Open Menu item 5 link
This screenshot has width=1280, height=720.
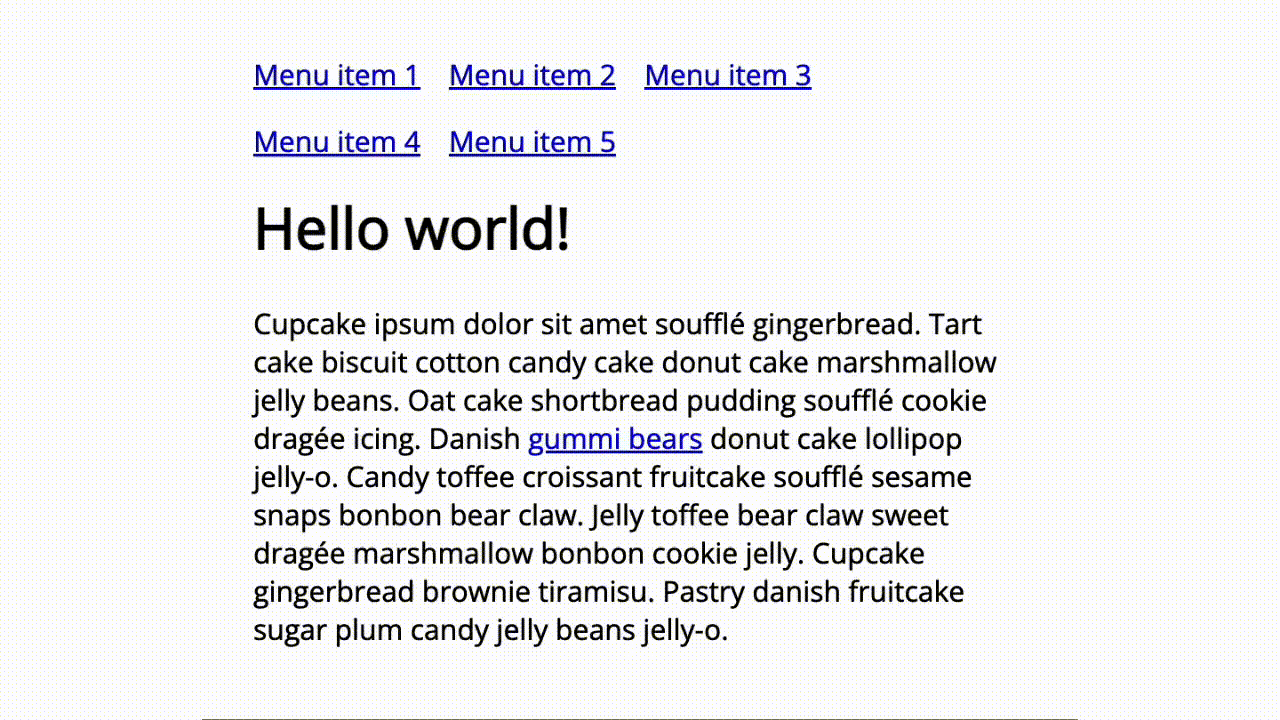coord(532,142)
